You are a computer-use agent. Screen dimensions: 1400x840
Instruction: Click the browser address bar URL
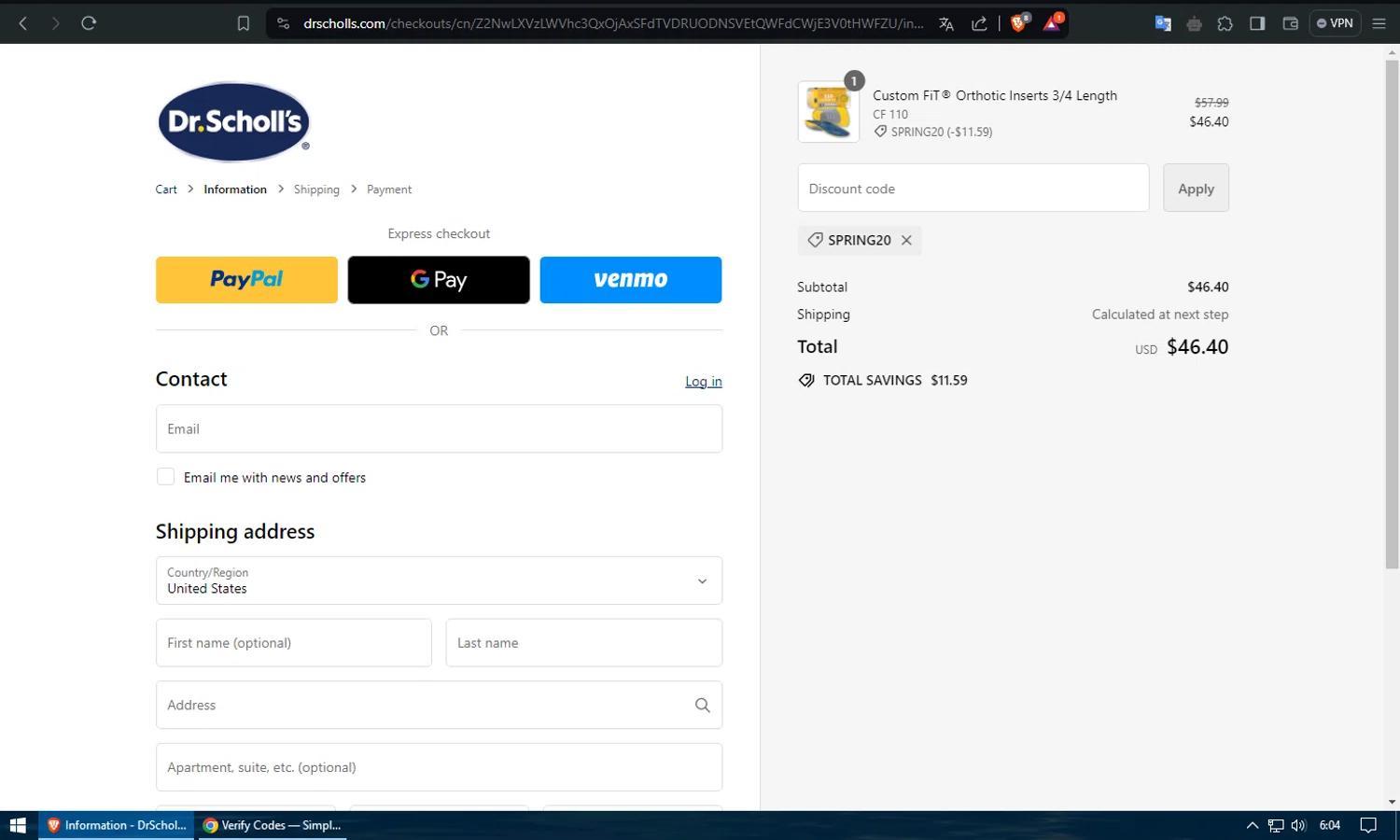click(613, 23)
